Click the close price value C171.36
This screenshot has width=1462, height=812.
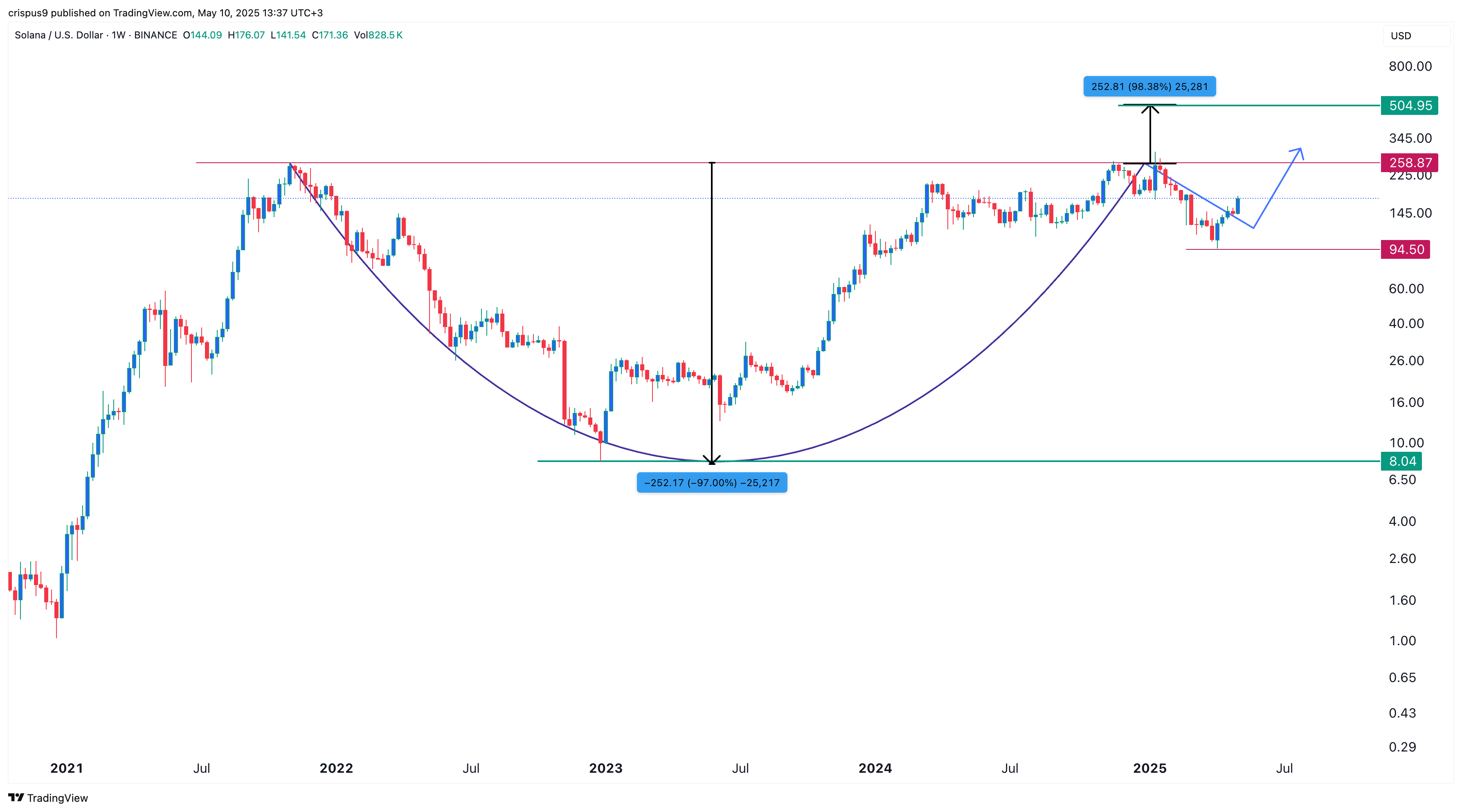pyautogui.click(x=330, y=35)
